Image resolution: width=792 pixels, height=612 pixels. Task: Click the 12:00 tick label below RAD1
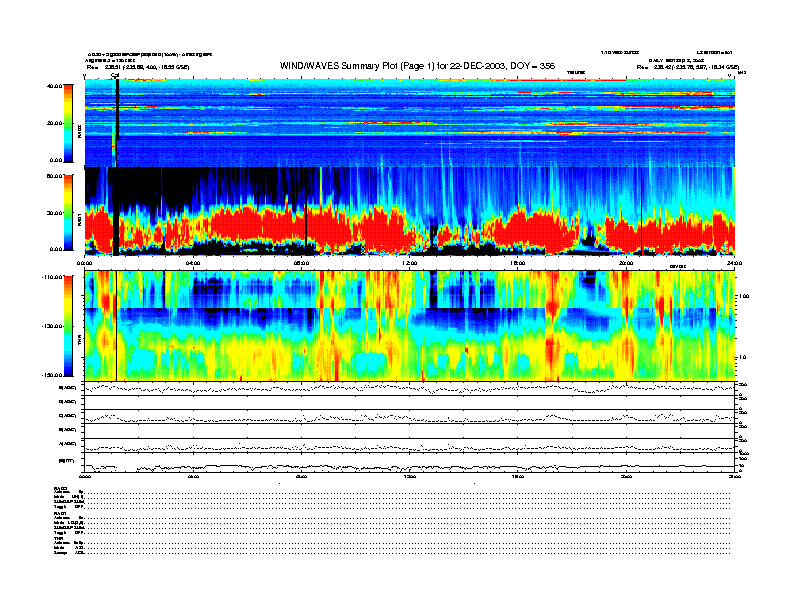pyautogui.click(x=410, y=263)
